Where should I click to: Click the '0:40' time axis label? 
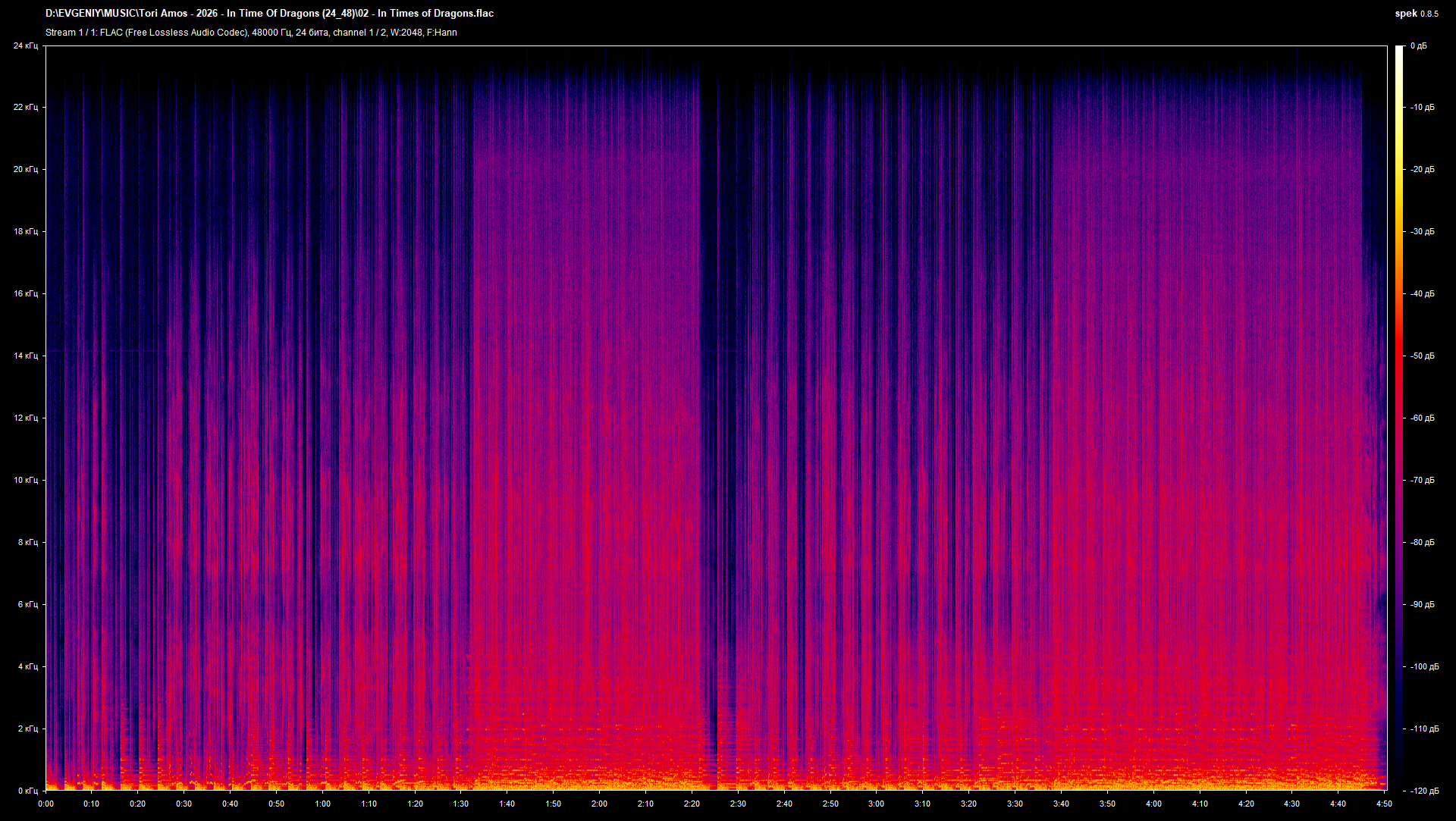[x=231, y=804]
